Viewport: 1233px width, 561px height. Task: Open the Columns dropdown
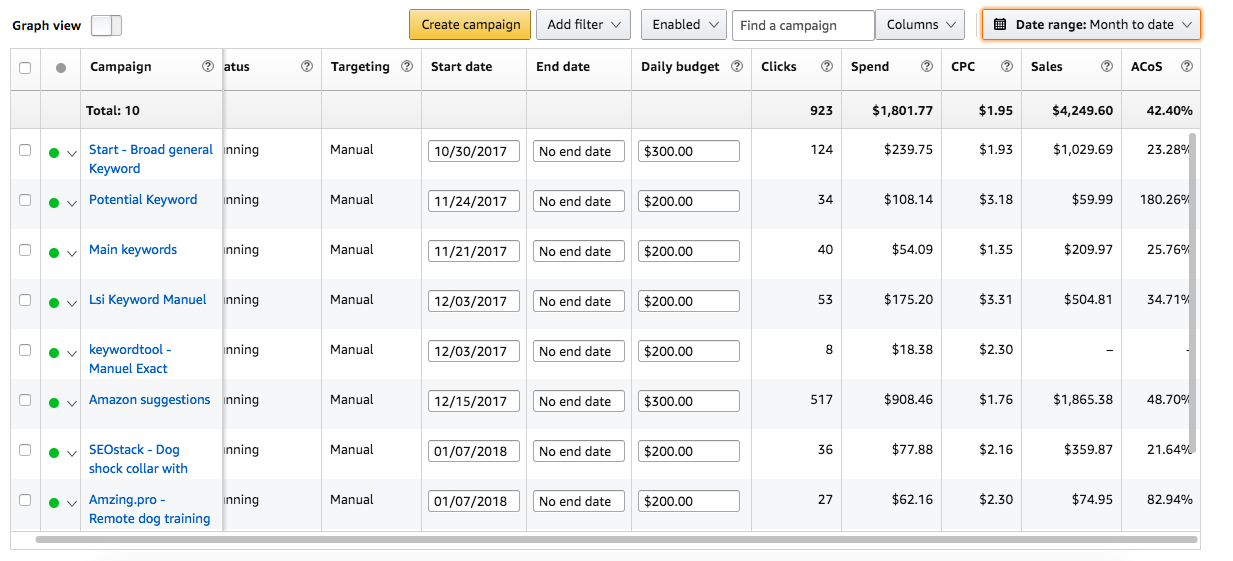(x=920, y=25)
